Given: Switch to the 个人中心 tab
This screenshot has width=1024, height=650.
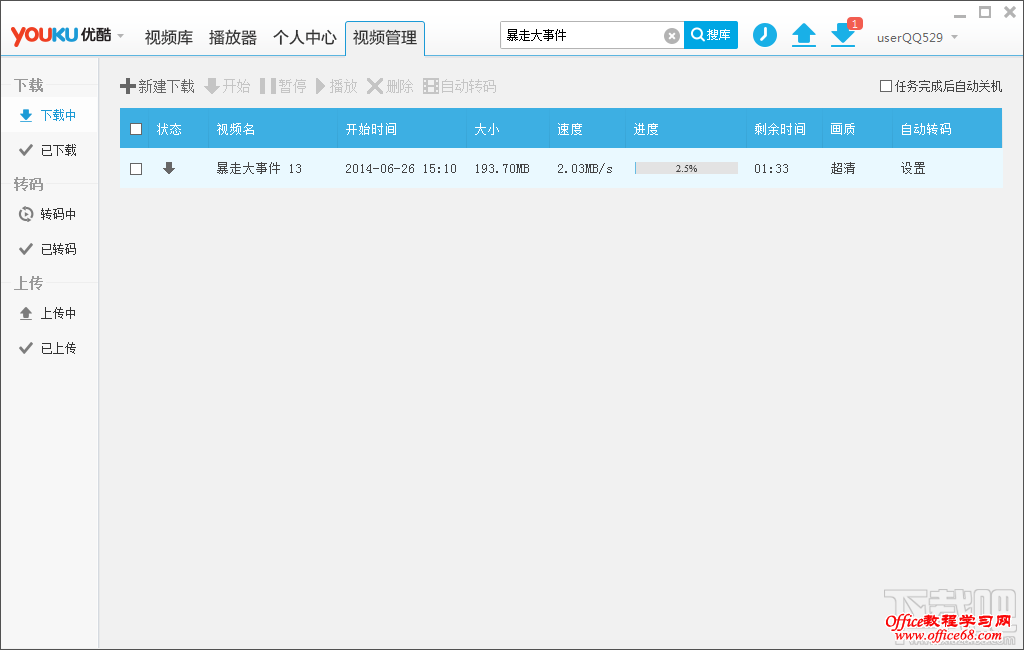Looking at the screenshot, I should 304,38.
